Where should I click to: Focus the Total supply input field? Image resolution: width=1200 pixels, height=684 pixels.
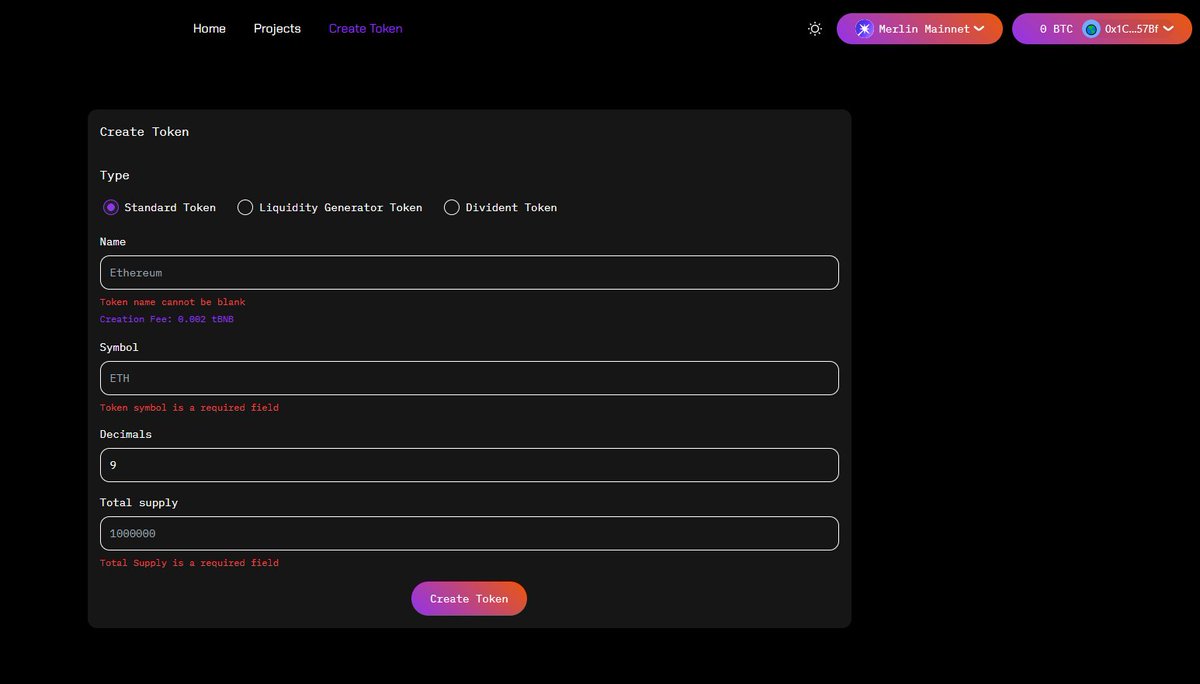469,533
